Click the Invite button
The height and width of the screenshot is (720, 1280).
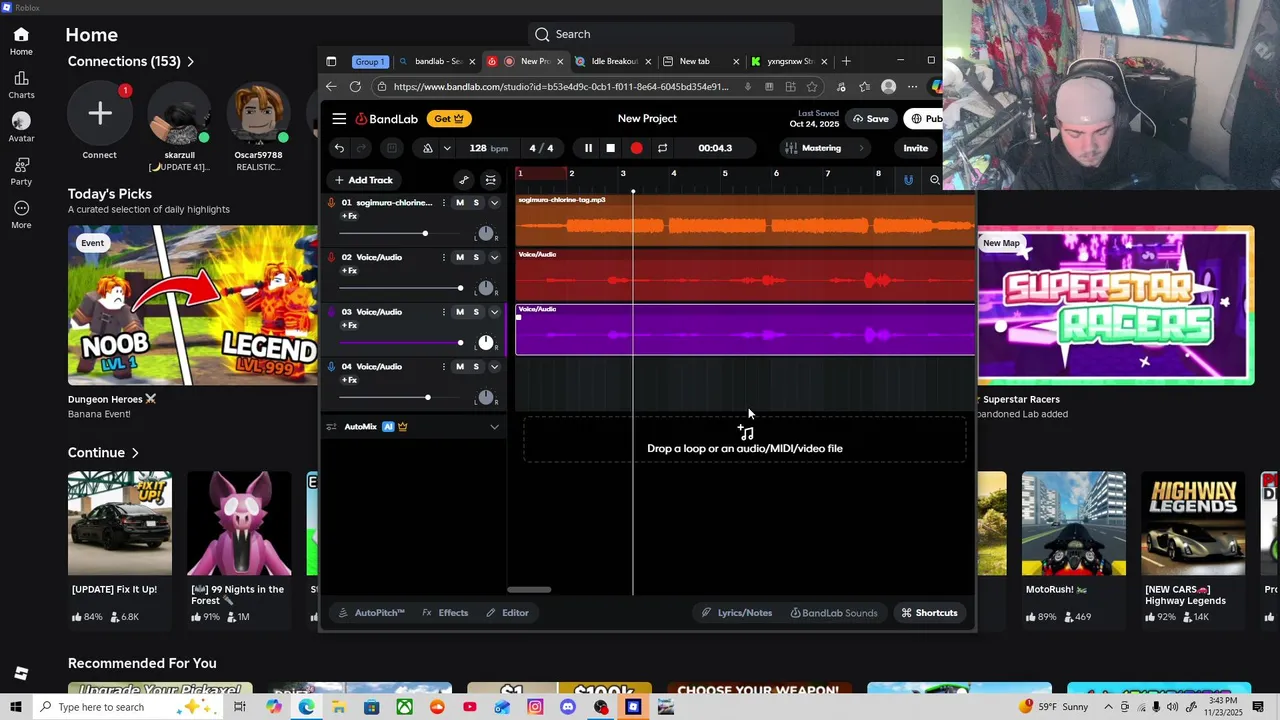click(x=915, y=148)
